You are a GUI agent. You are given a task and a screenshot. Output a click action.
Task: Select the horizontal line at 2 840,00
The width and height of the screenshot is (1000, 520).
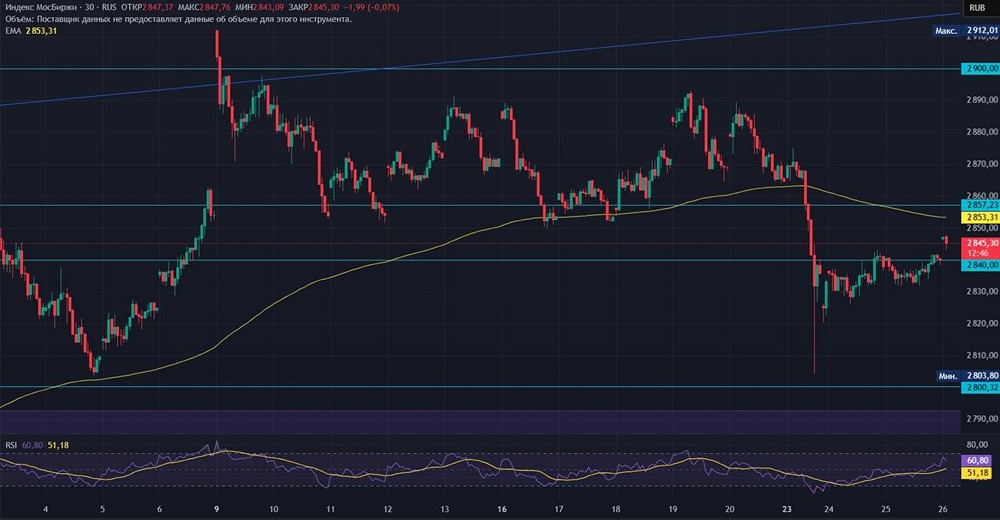pos(478,260)
